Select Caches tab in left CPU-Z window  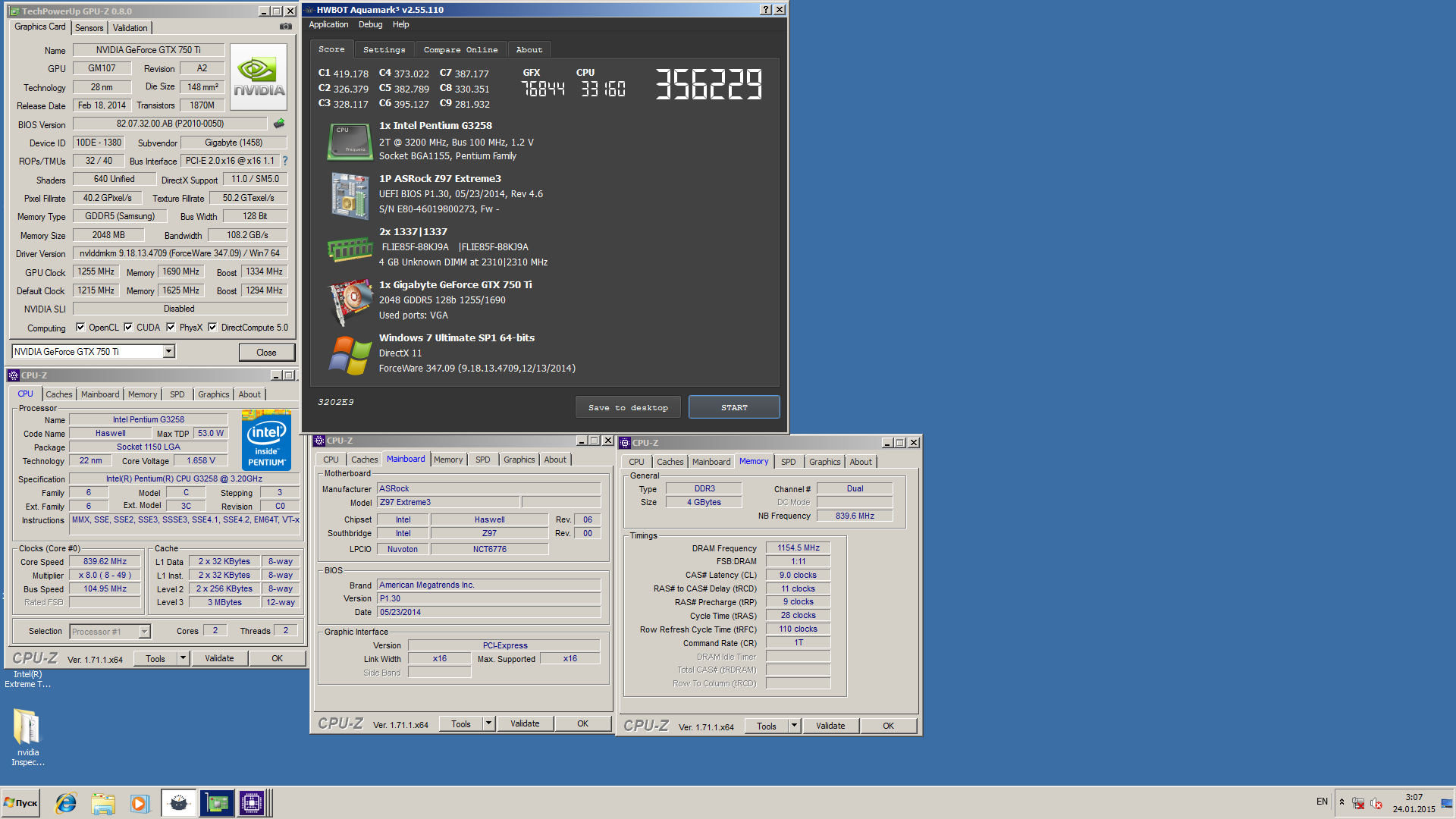click(x=58, y=394)
